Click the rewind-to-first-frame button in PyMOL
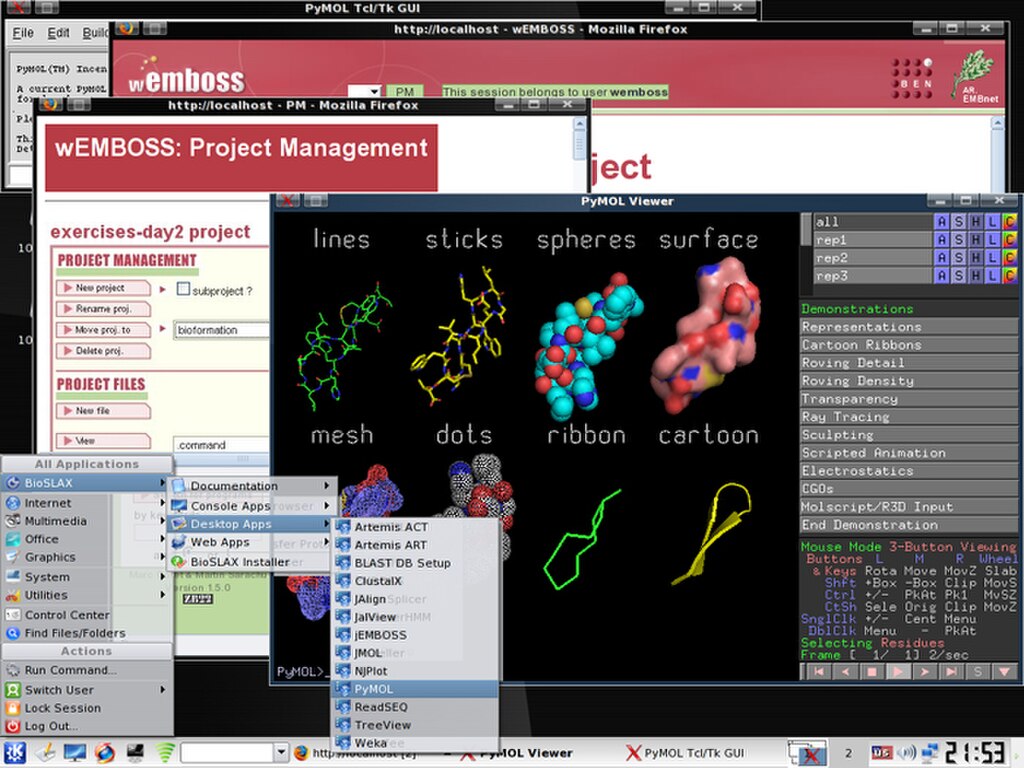Viewport: 1024px width, 768px height. (x=817, y=672)
